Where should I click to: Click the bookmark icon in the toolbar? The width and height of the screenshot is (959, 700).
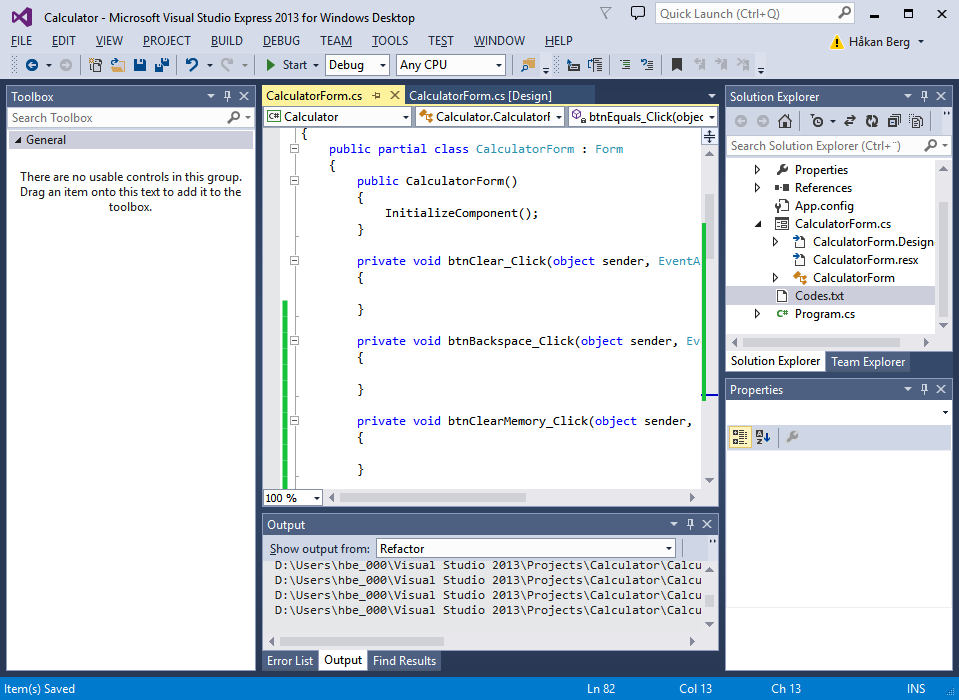(676, 65)
